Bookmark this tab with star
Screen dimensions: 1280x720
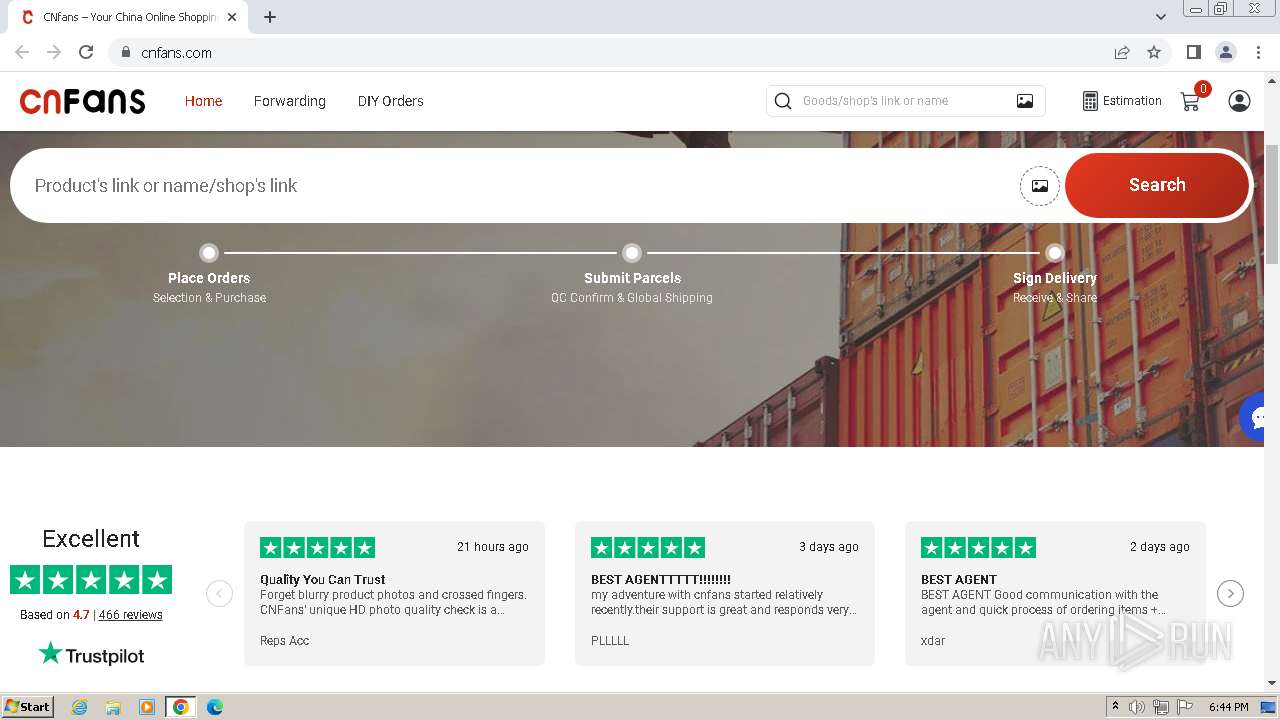point(1154,53)
